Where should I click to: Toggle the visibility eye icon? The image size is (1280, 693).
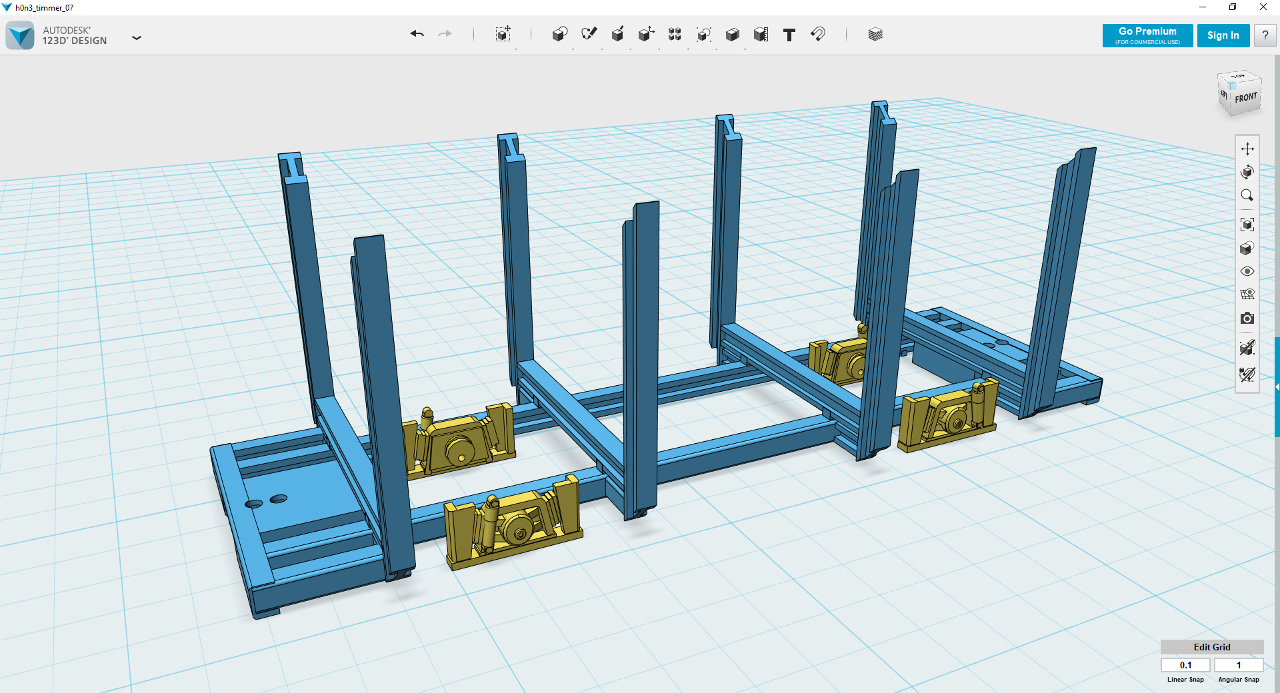[x=1247, y=271]
